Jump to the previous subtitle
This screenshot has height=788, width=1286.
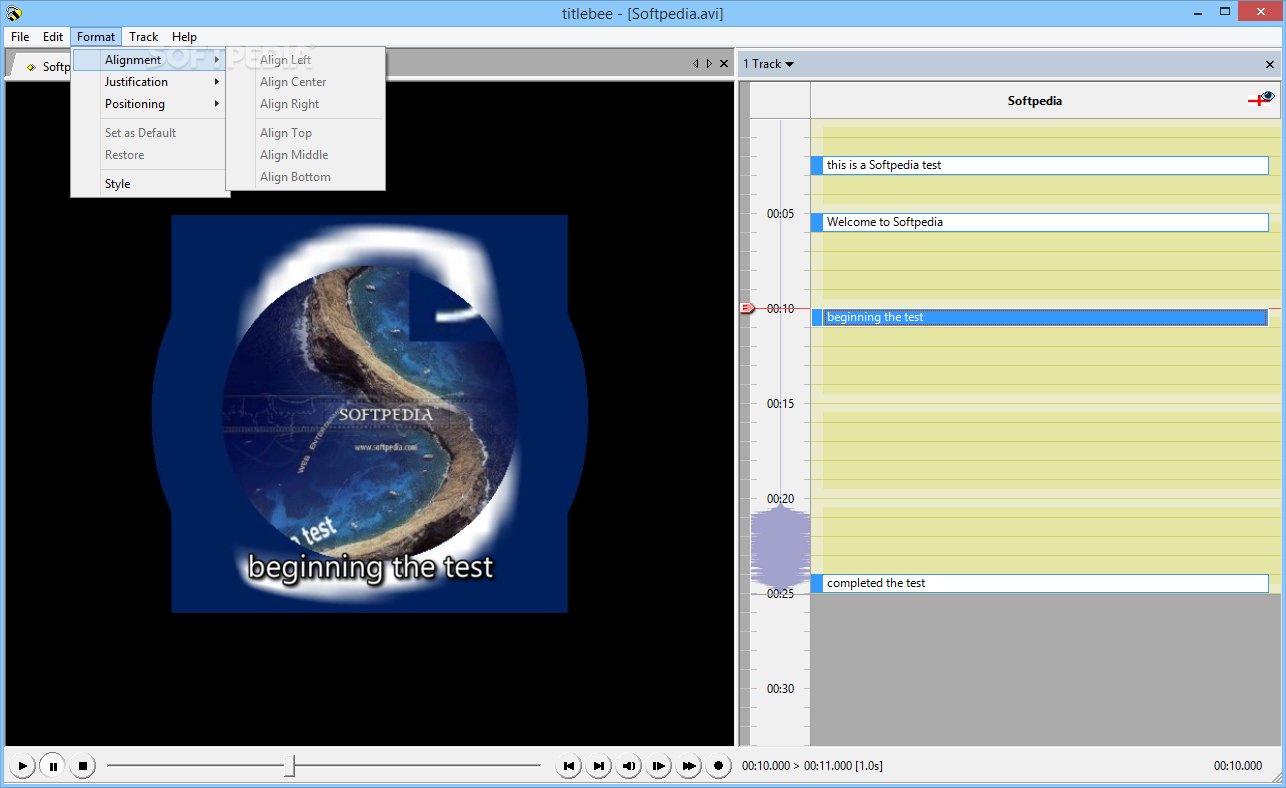click(x=569, y=766)
